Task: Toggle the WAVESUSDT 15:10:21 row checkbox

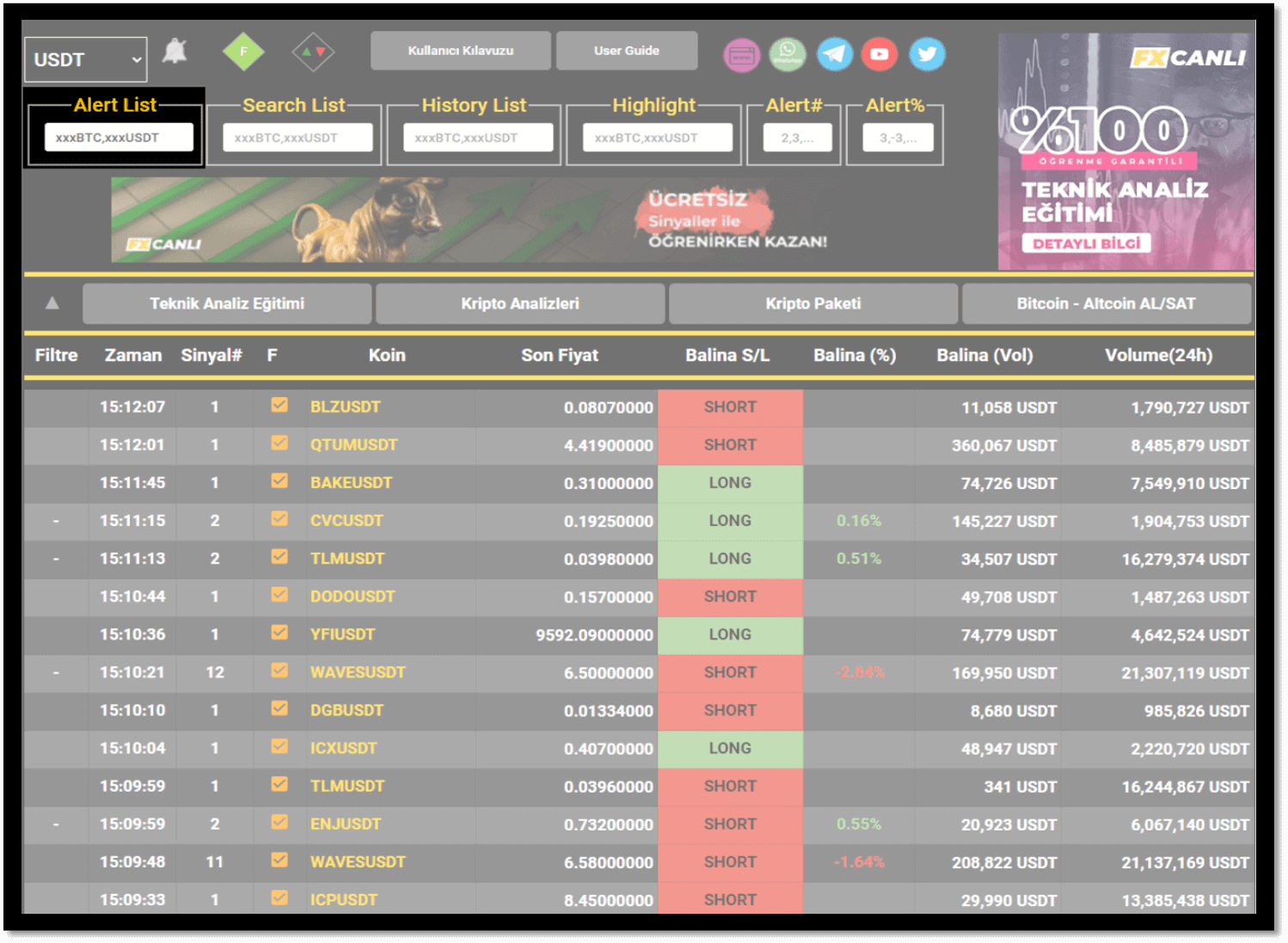Action: (279, 671)
